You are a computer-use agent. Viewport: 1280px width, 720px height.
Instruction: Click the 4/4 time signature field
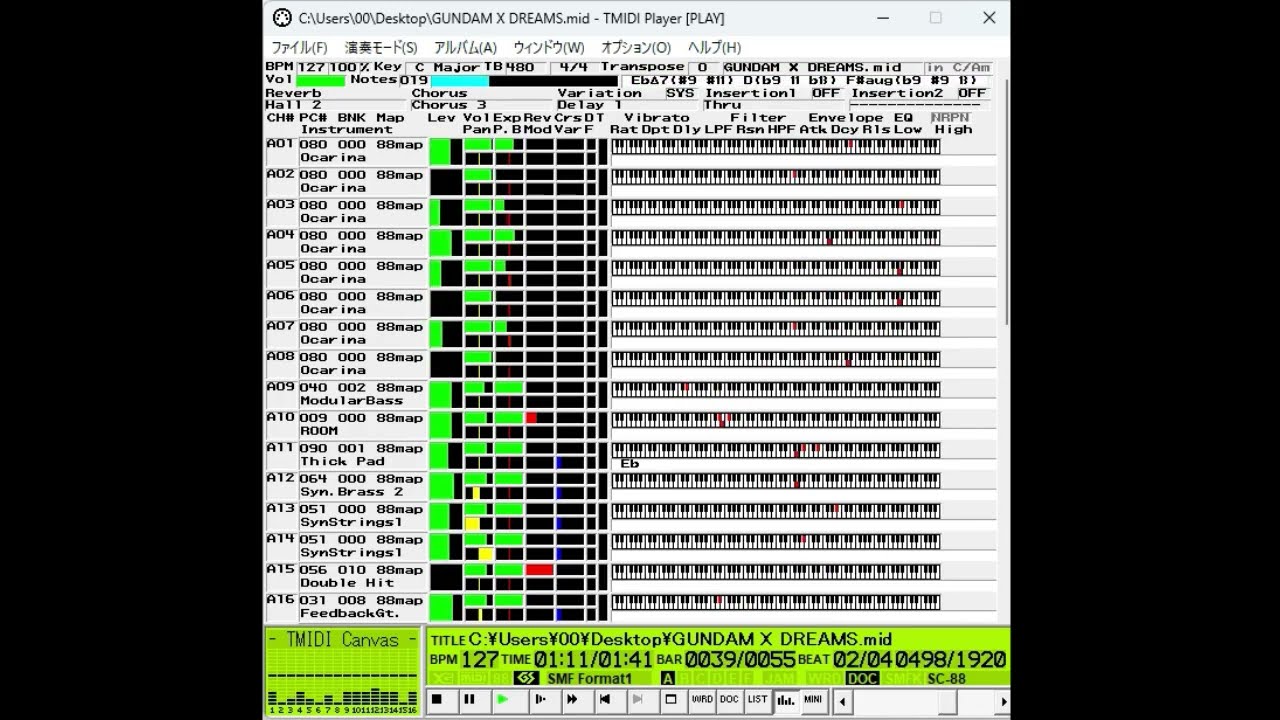click(573, 67)
